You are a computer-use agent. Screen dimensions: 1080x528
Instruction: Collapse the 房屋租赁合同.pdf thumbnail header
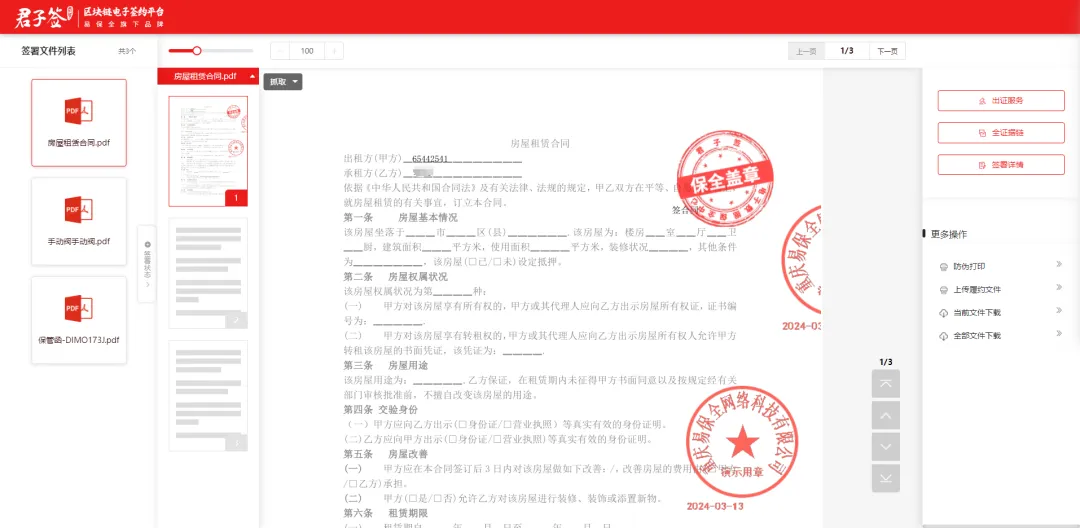[252, 76]
